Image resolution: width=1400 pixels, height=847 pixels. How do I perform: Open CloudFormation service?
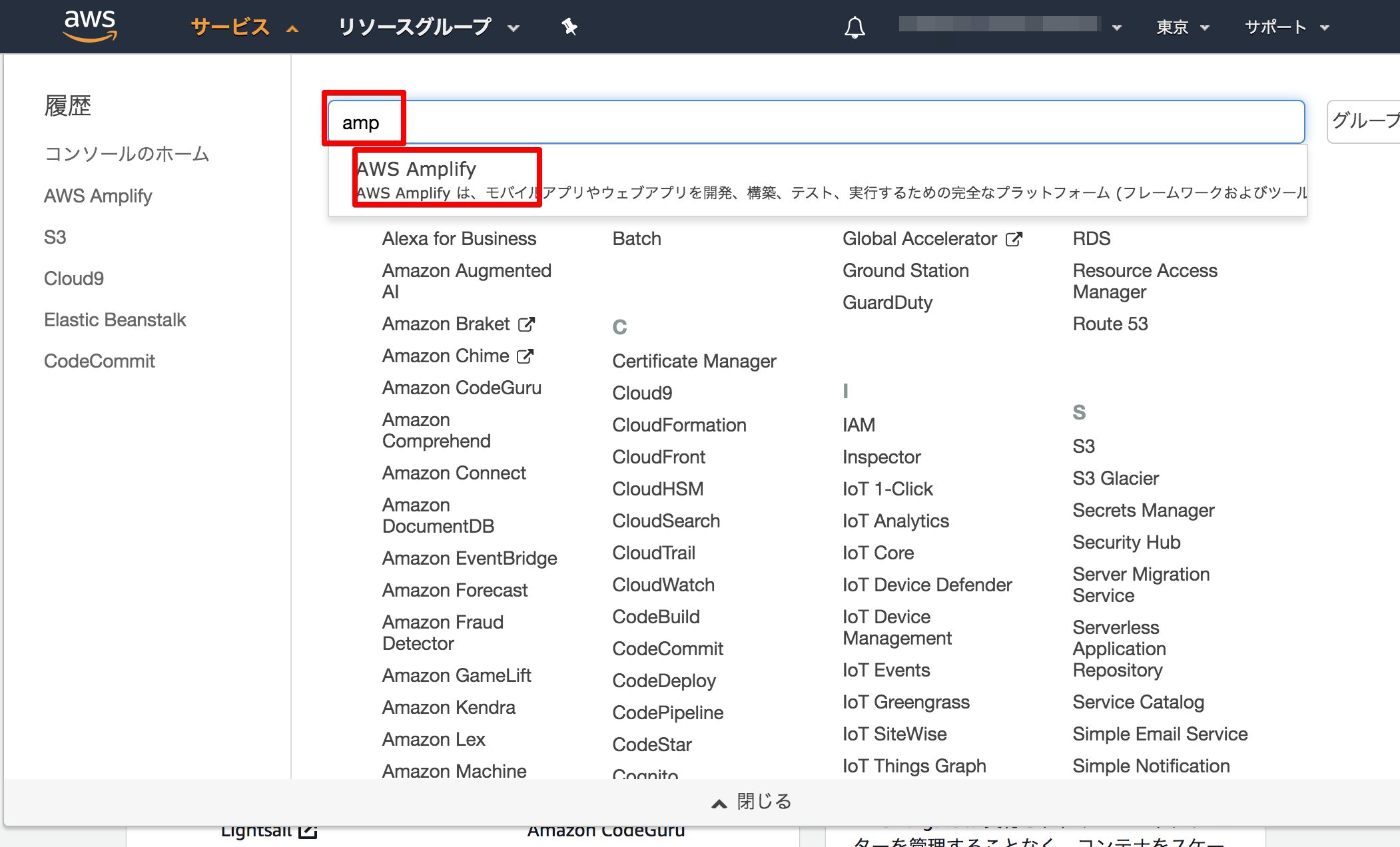tap(679, 425)
